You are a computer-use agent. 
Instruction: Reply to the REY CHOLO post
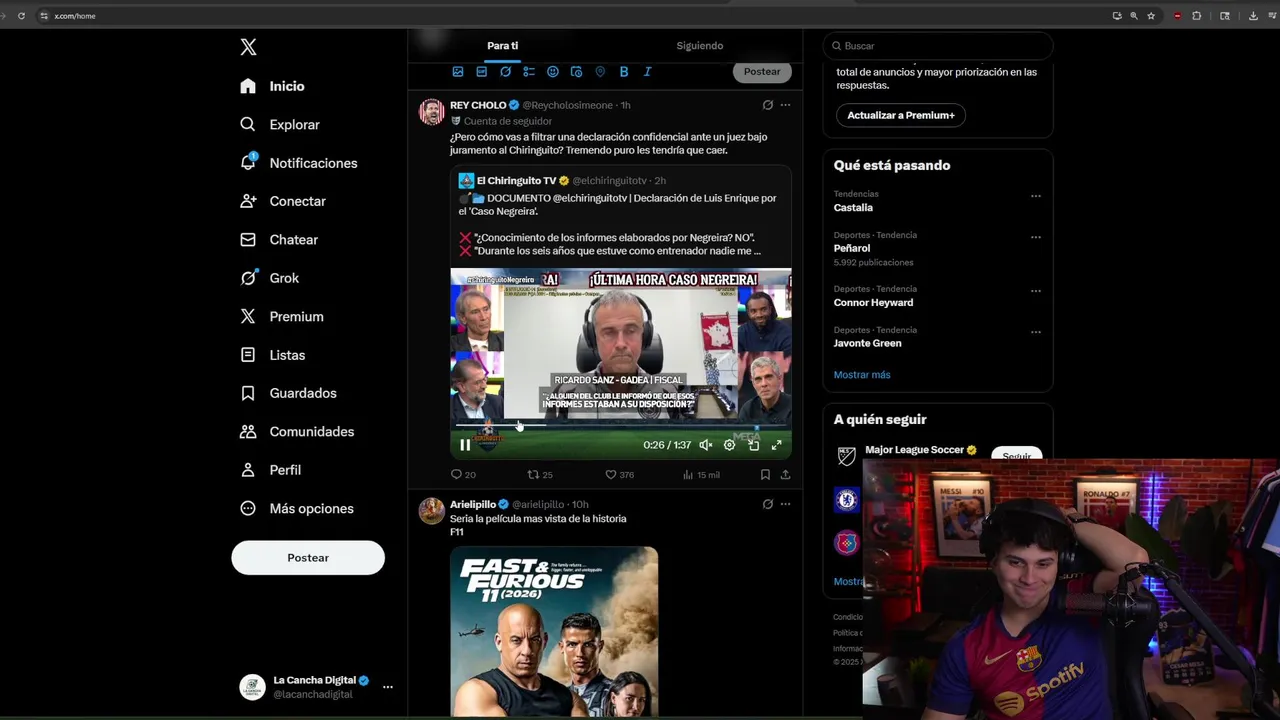click(463, 475)
